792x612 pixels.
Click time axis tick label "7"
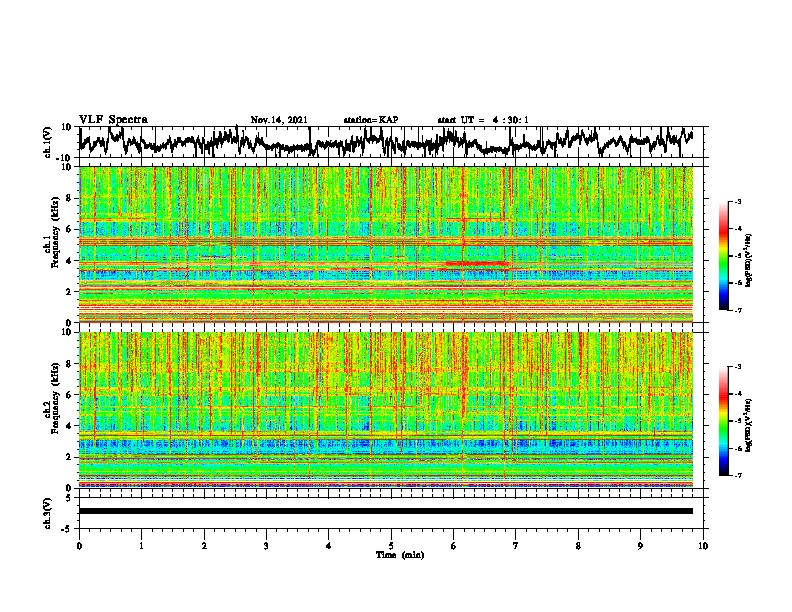coord(516,546)
